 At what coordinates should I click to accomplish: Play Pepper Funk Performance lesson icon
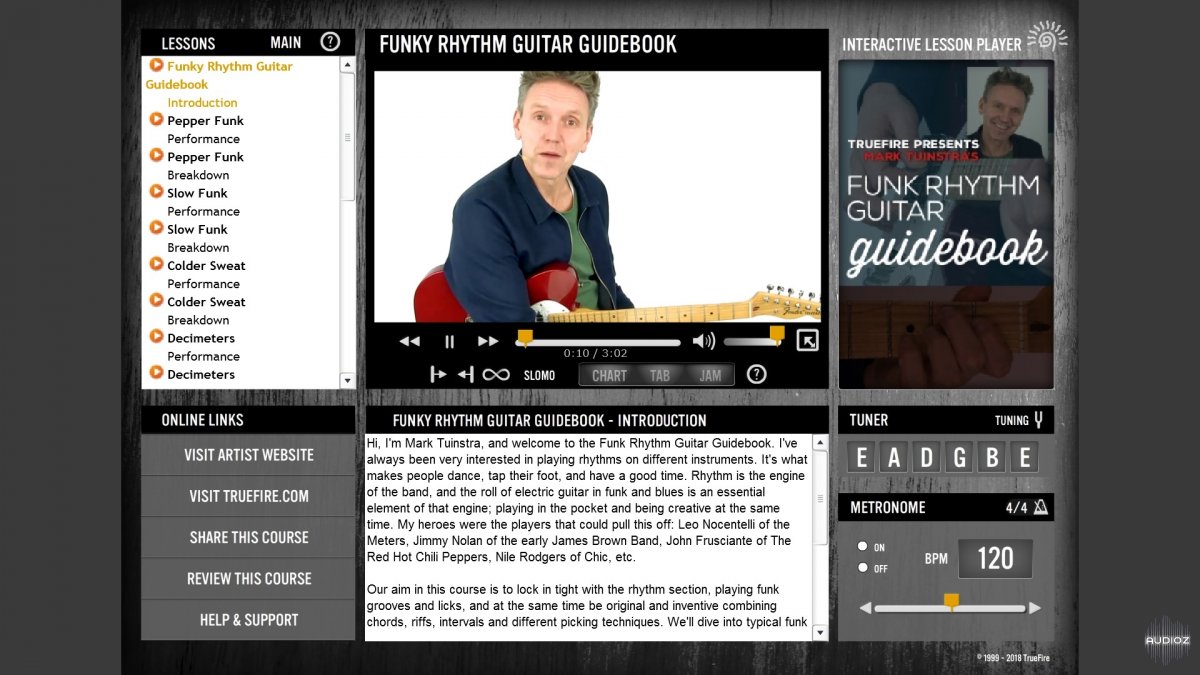pos(156,119)
